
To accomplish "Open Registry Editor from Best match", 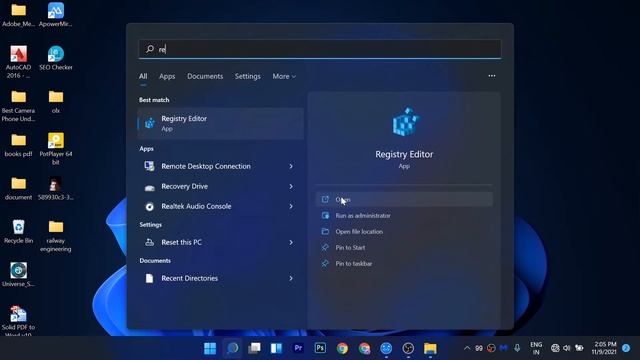I will pos(220,124).
